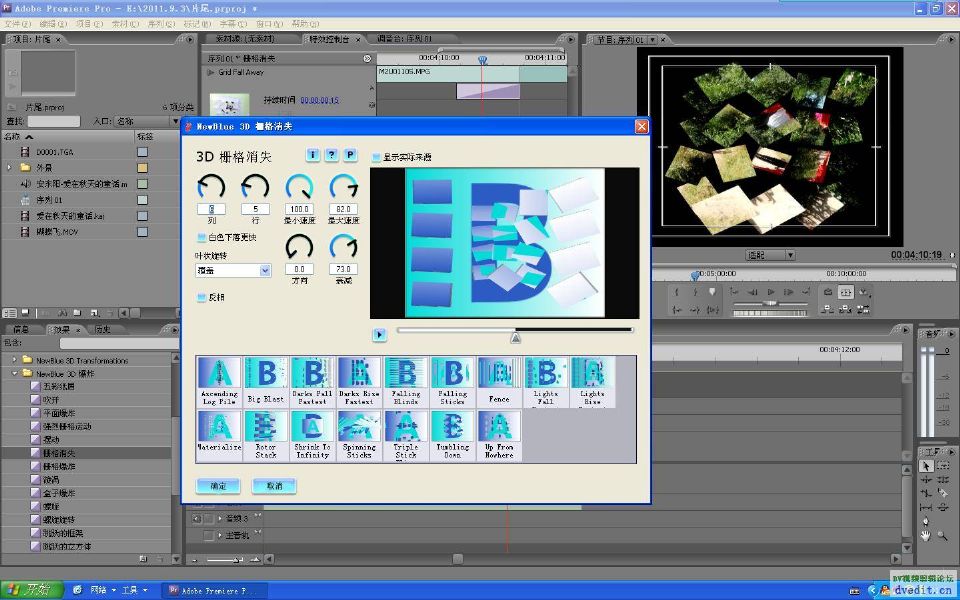Click the Lift button in Program monitor
This screenshot has height=600, width=960.
pyautogui.click(x=828, y=310)
